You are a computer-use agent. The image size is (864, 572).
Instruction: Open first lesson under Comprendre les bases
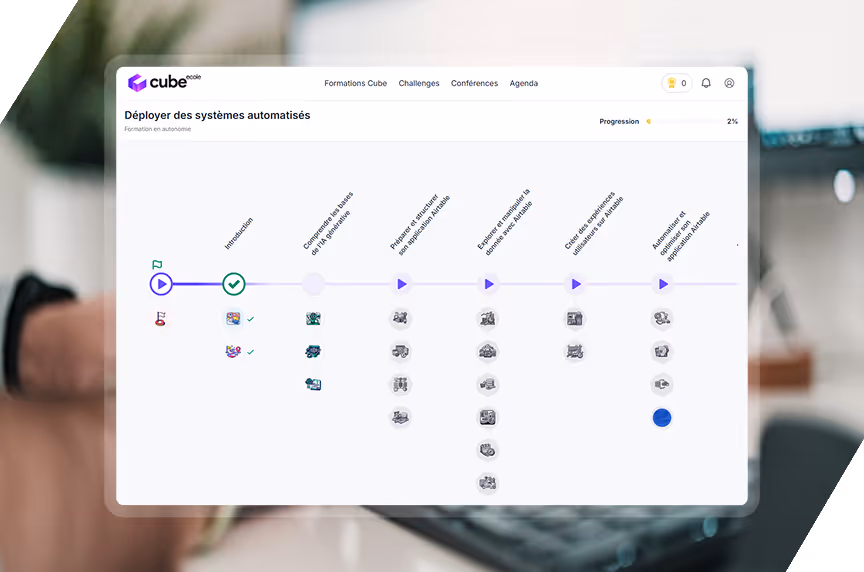point(314,319)
